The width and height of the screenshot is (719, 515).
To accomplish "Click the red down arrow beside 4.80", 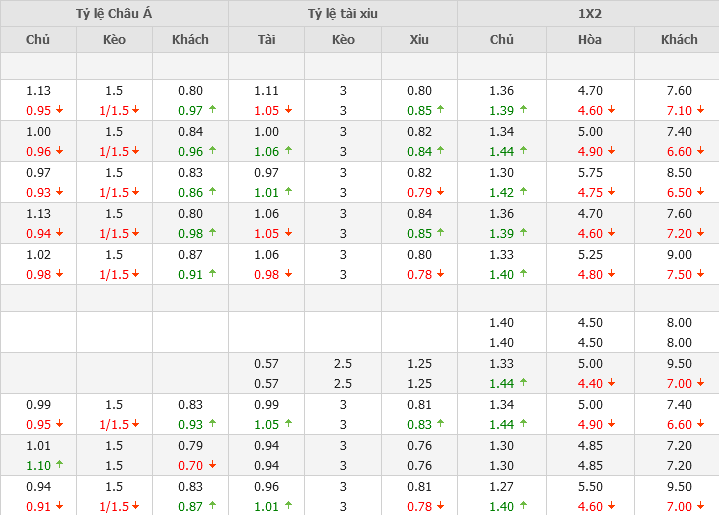I will [612, 274].
